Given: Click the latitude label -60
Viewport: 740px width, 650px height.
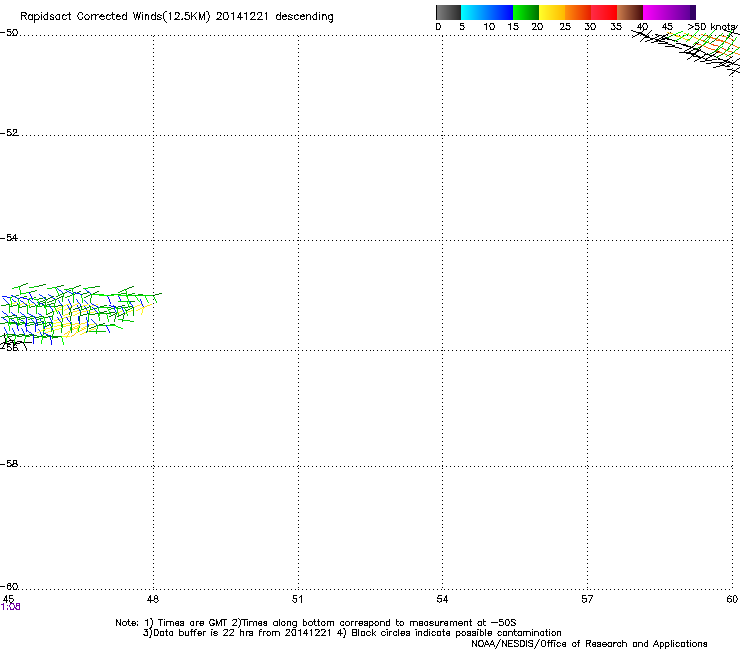Looking at the screenshot, I should point(9,586).
